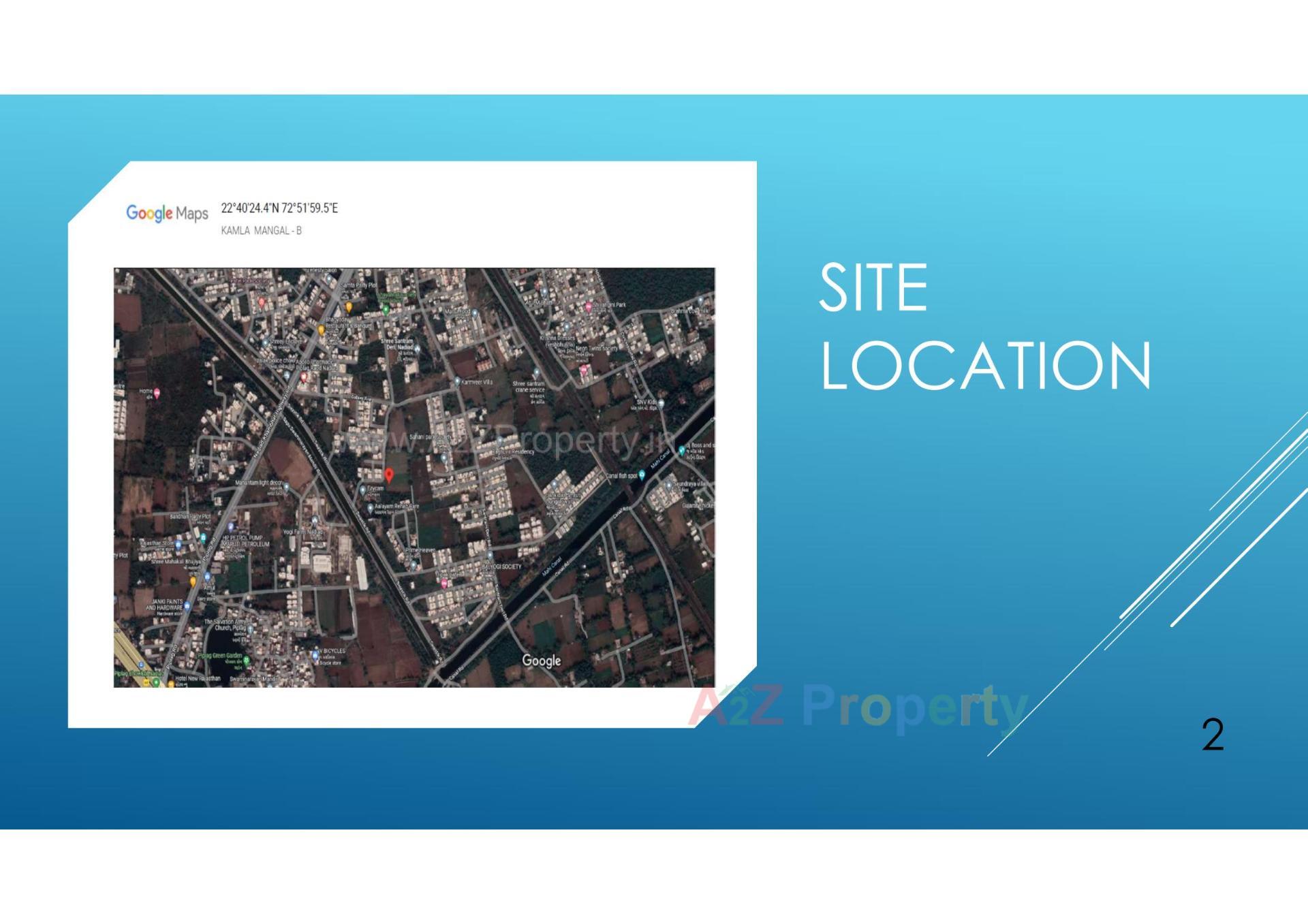Viewport: 1308px width, 924px height.
Task: Click the A2Z Property watermark logo
Action: (x=857, y=707)
